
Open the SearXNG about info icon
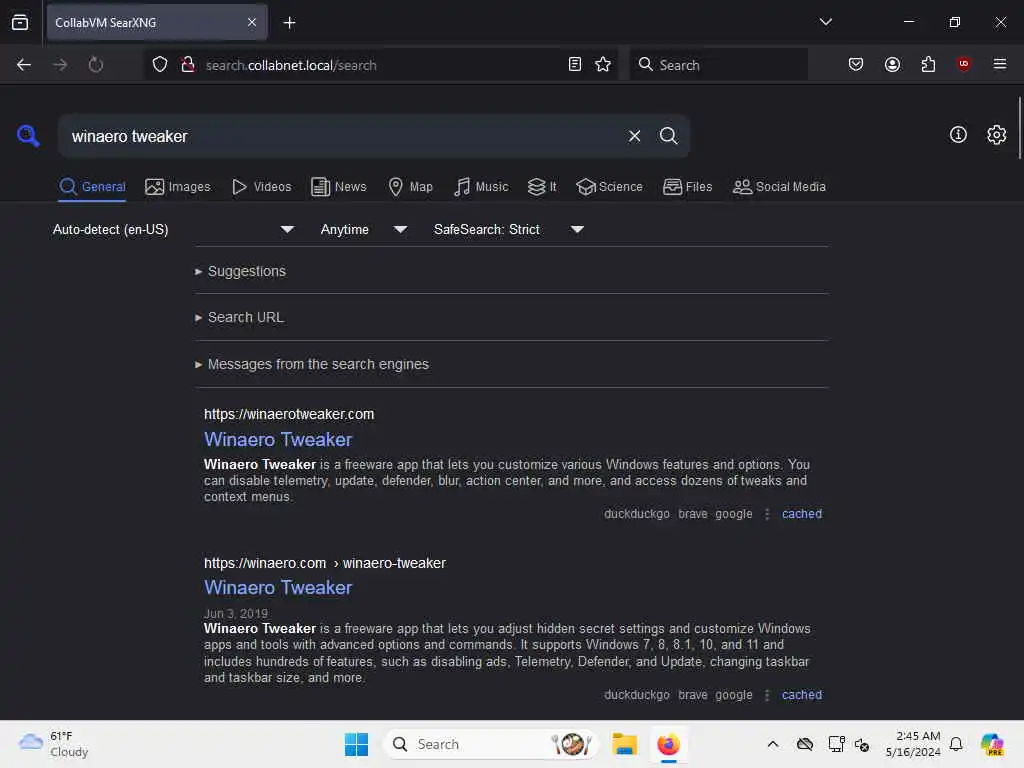(957, 135)
